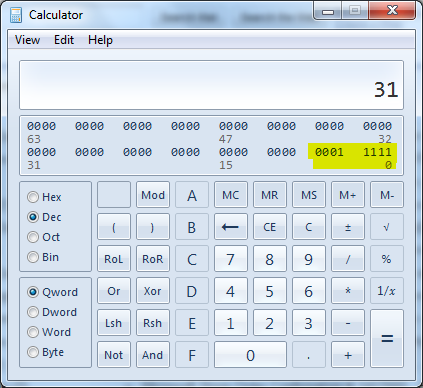The image size is (423, 388).
Task: Click the digit 9 key
Action: 309,259
